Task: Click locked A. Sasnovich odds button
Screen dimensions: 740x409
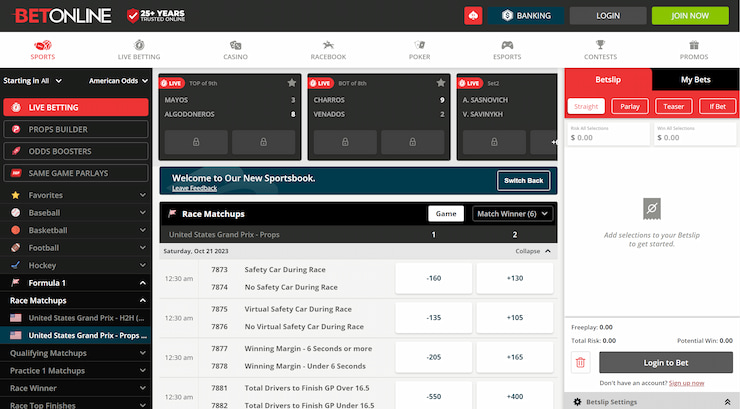Action: pos(494,142)
